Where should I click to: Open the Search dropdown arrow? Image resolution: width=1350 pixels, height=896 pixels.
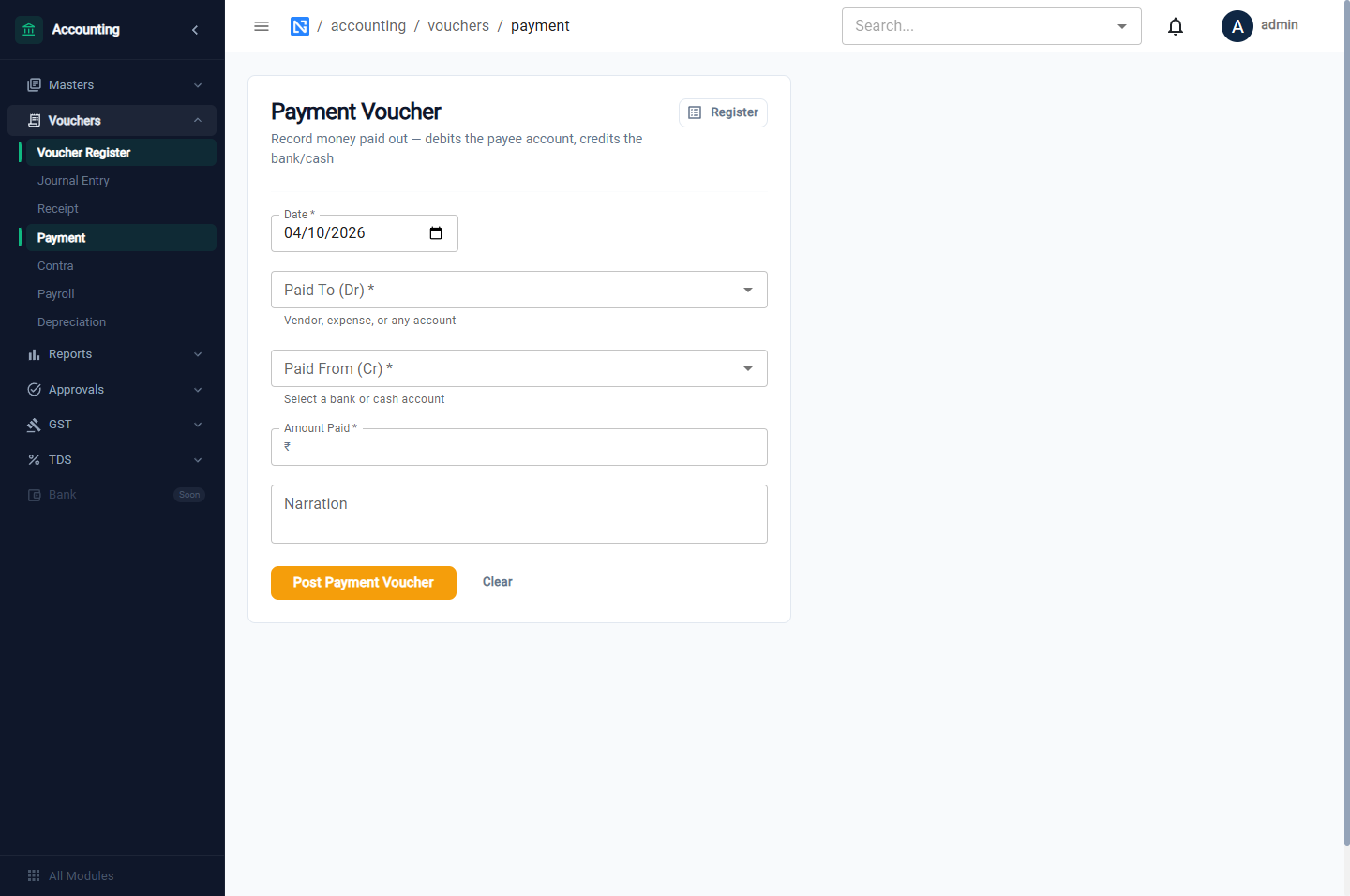pyautogui.click(x=1122, y=26)
